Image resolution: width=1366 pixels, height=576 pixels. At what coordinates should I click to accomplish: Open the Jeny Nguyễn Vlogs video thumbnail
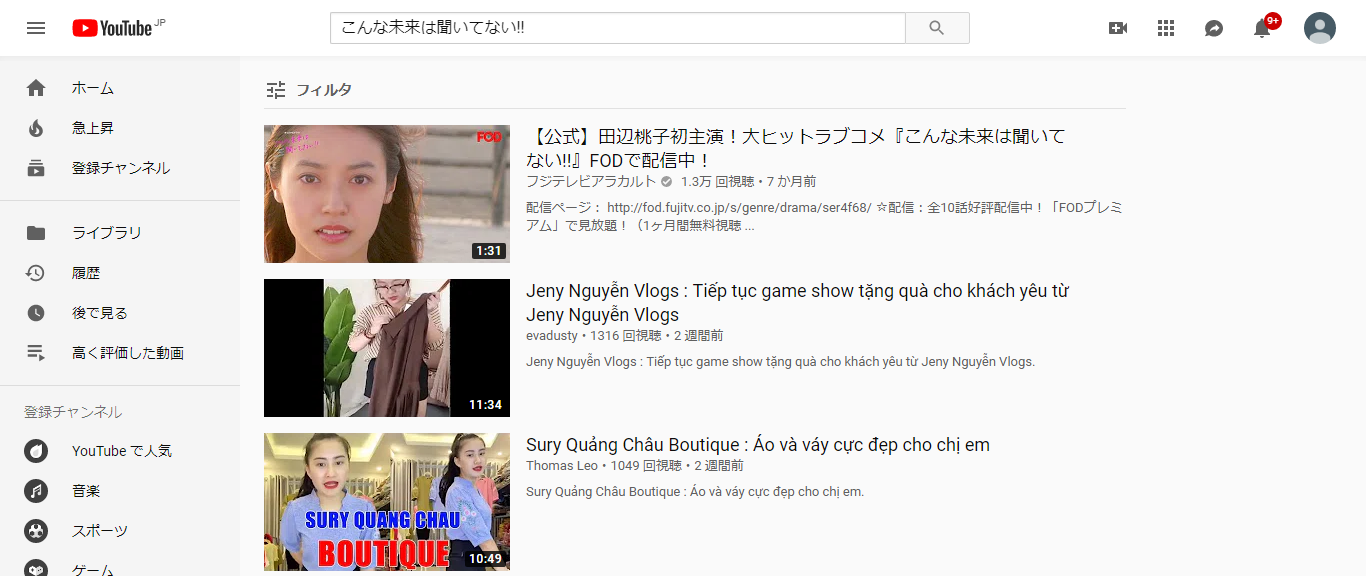pos(387,348)
